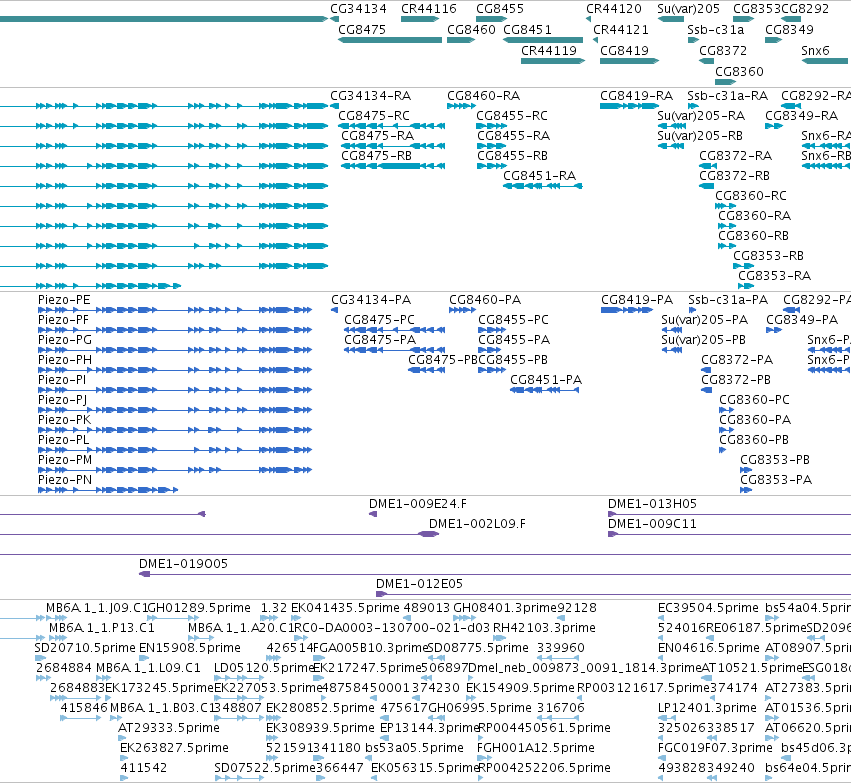This screenshot has width=851, height=783.
Task: Select the CG8419 gene label
Action: click(624, 50)
